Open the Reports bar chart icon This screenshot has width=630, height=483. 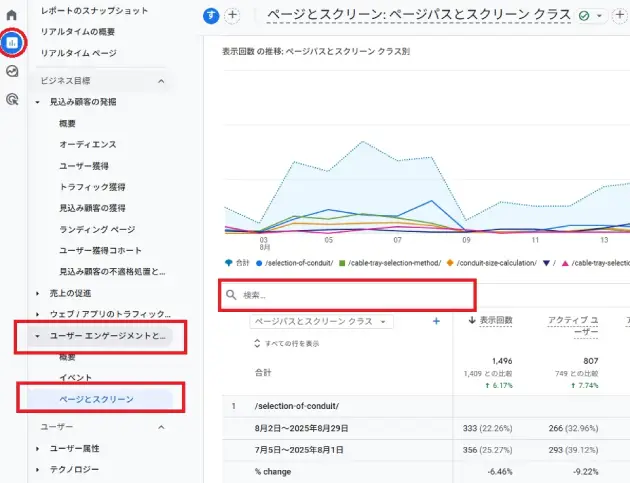[12, 43]
